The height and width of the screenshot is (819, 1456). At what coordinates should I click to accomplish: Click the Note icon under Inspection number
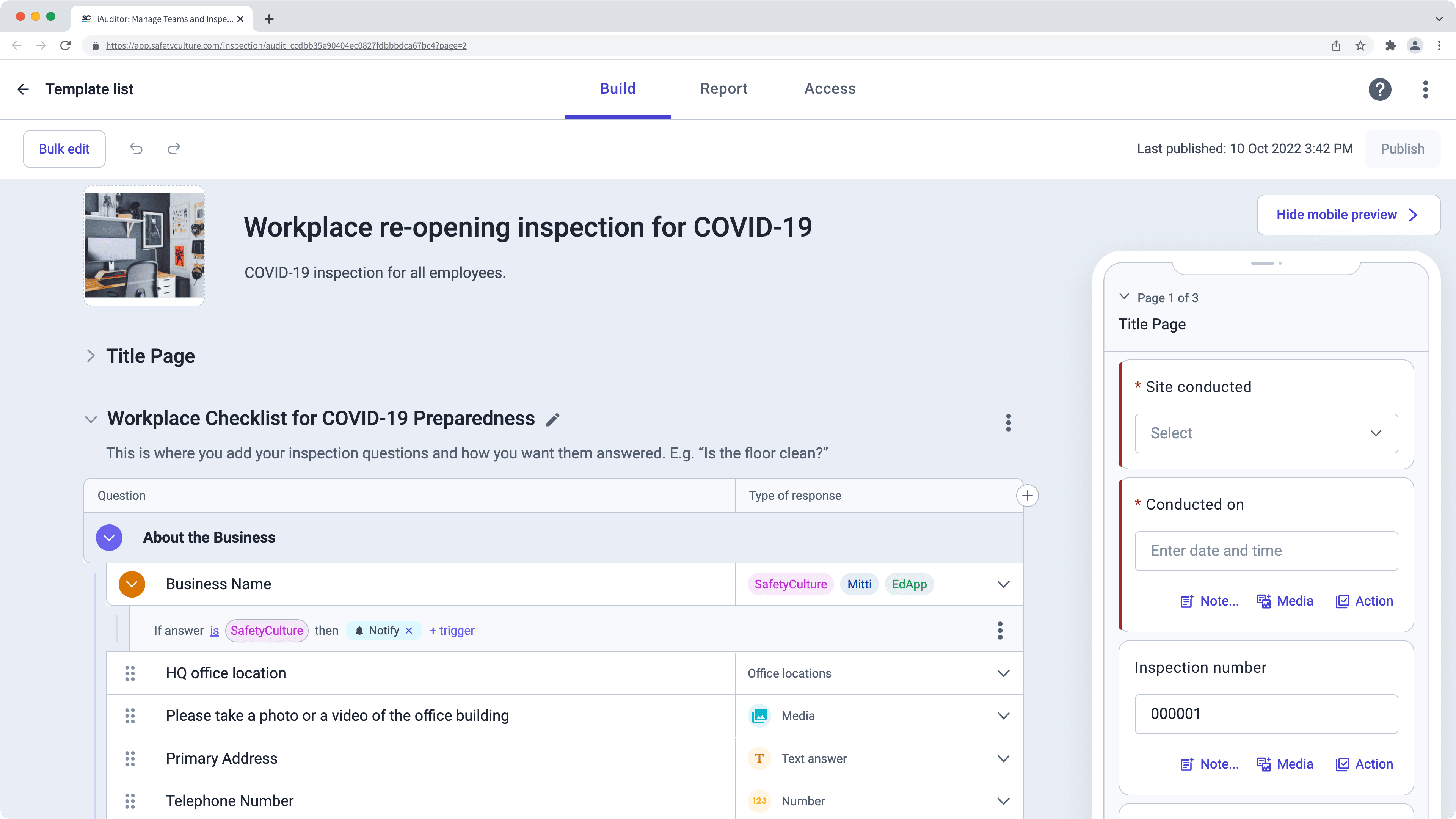click(1187, 764)
